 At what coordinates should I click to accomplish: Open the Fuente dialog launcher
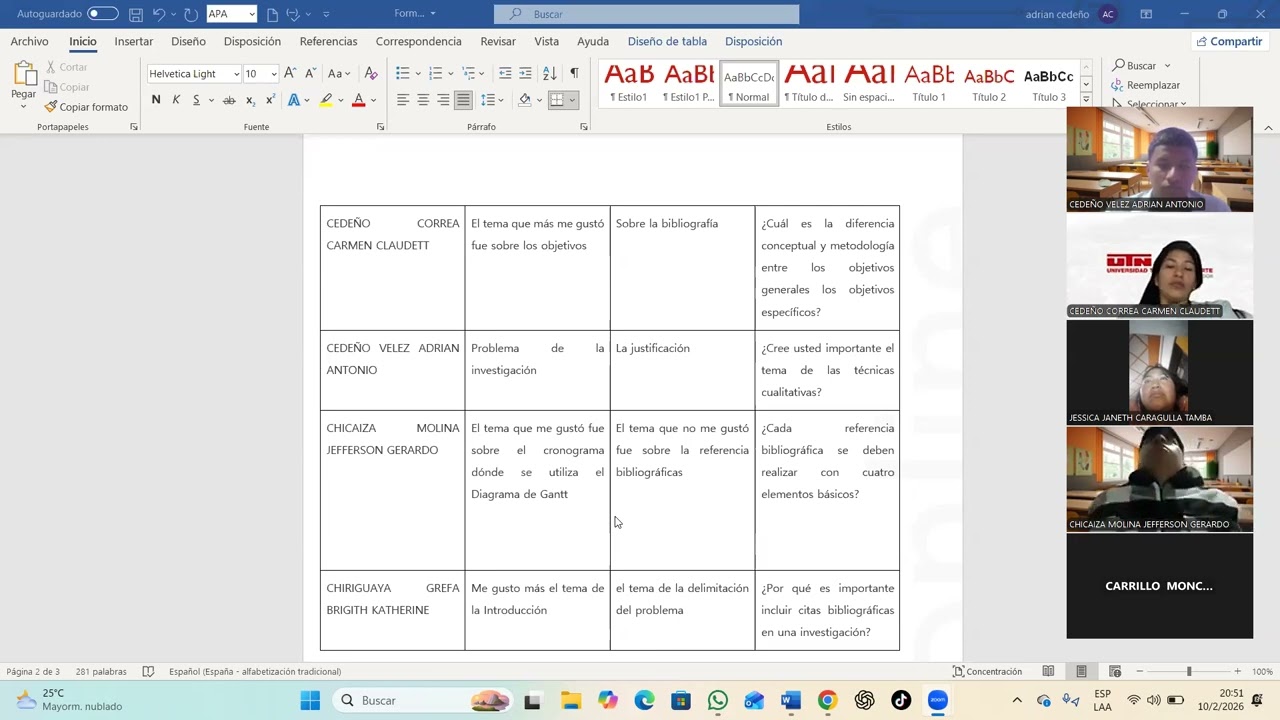pyautogui.click(x=380, y=127)
